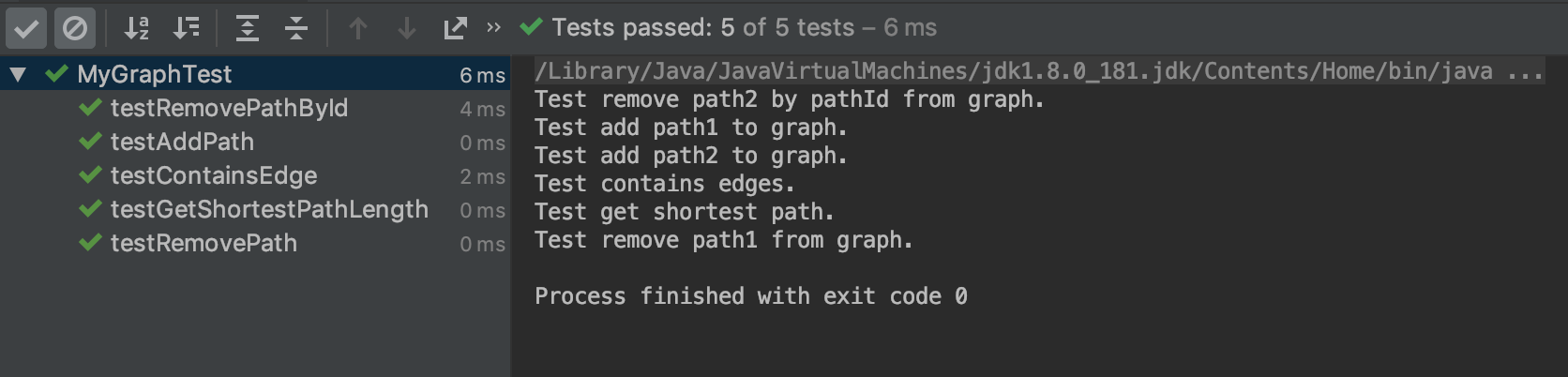
Task: Show more toolbar actions chevron
Action: coord(493,28)
